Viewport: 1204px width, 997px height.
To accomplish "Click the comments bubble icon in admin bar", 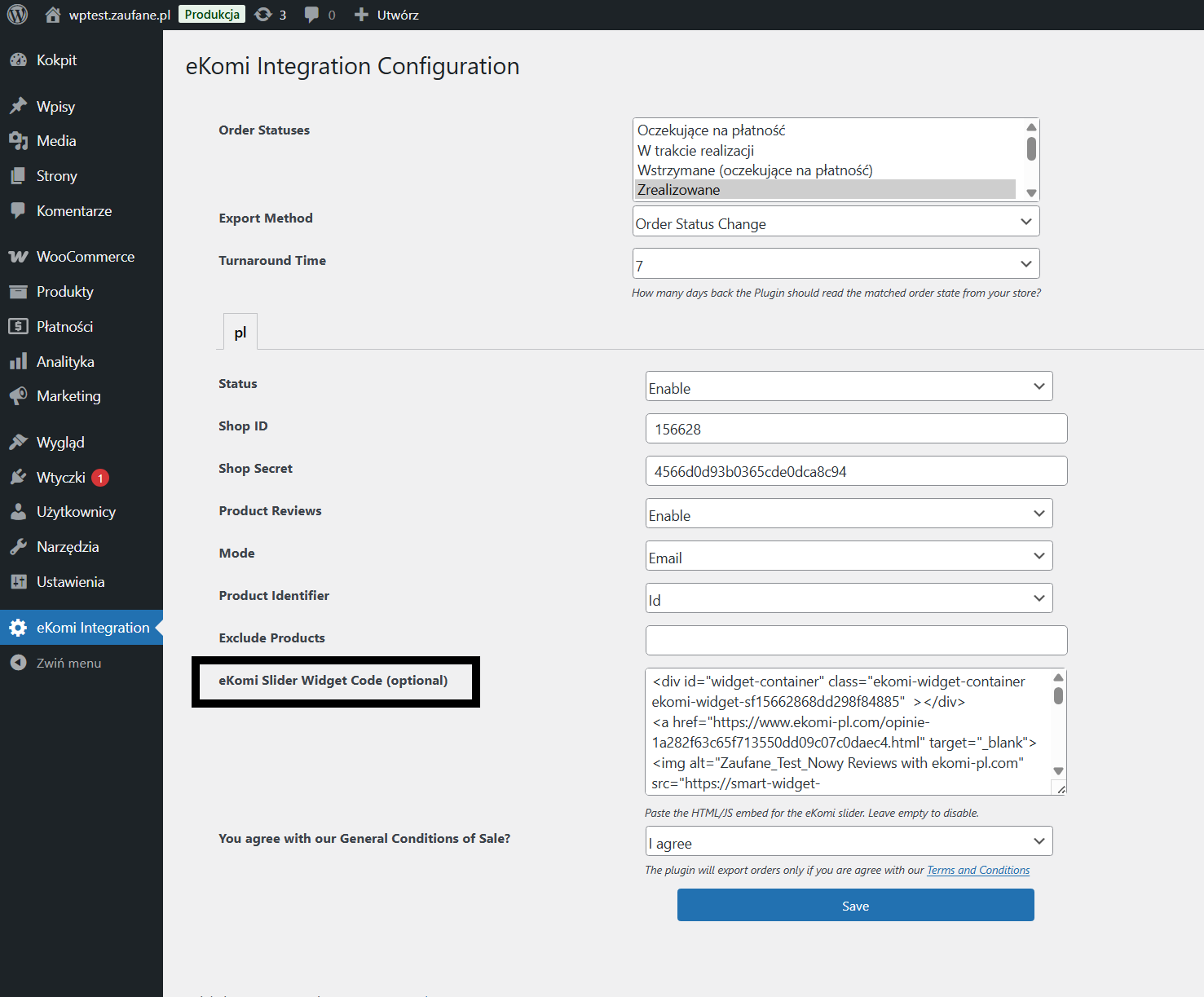I will (311, 15).
